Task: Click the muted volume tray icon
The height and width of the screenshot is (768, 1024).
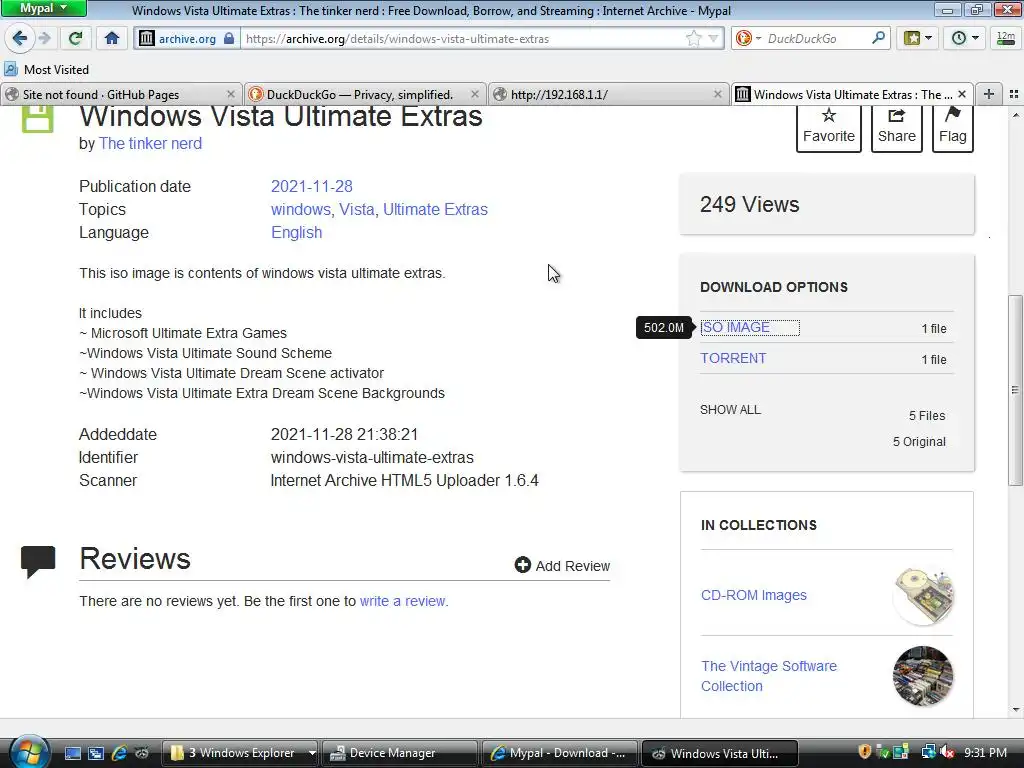Action: tap(947, 752)
